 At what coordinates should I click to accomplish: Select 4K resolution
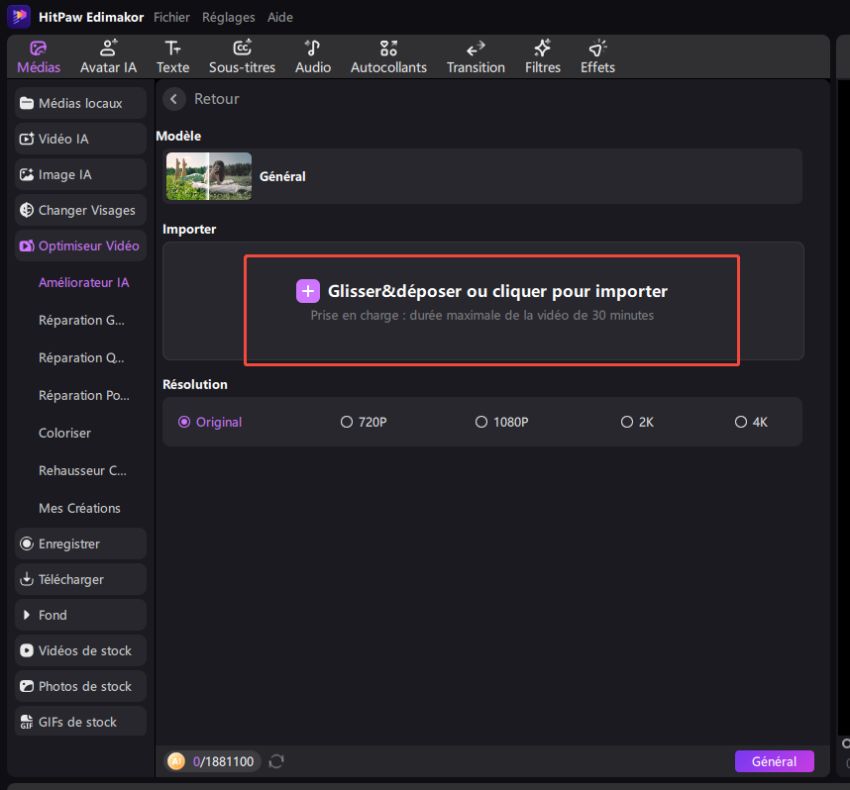751,422
